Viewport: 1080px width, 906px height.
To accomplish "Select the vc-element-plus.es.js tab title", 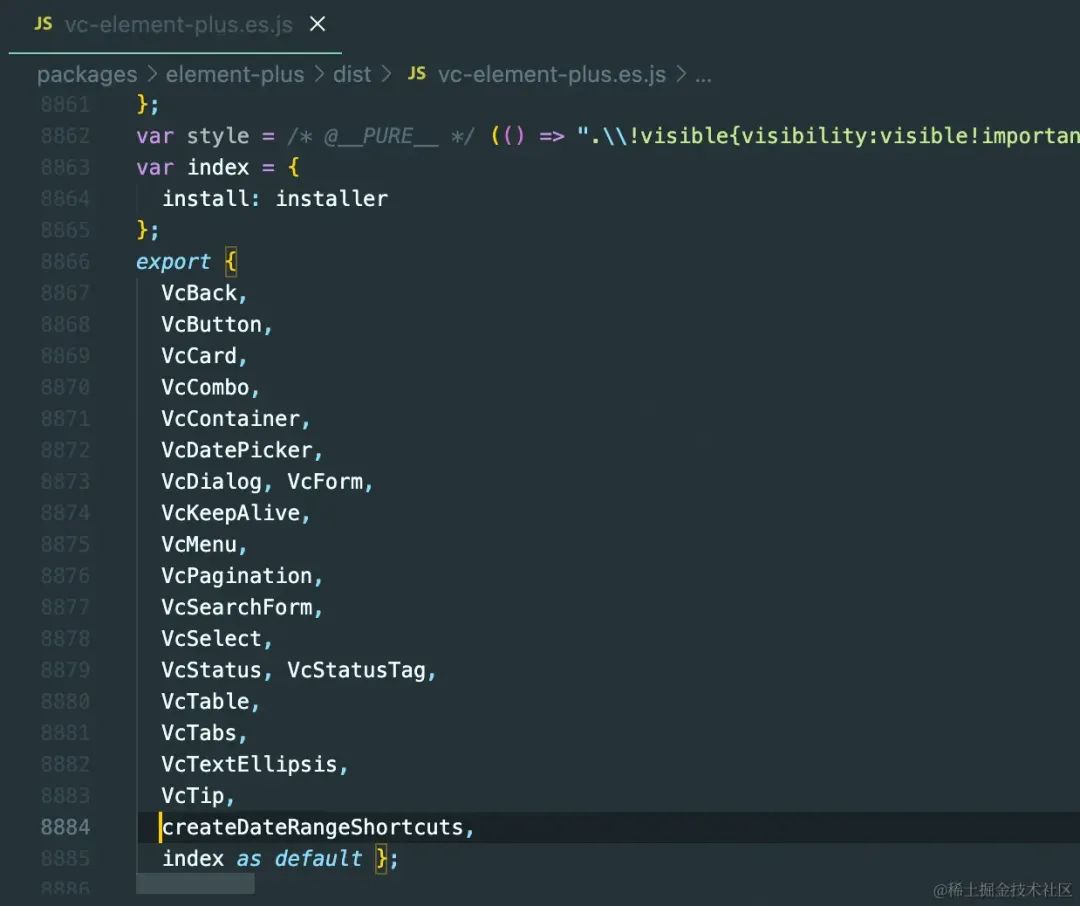I will point(178,25).
